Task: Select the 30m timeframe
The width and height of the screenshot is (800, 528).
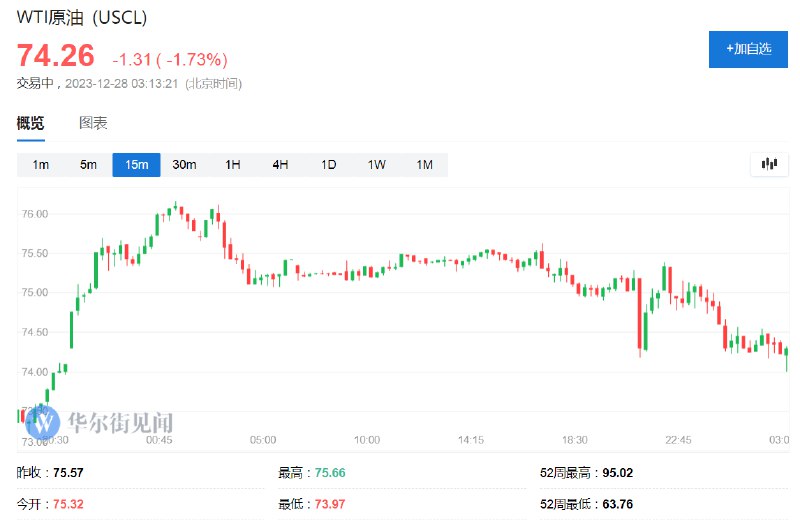Action: pos(184,165)
